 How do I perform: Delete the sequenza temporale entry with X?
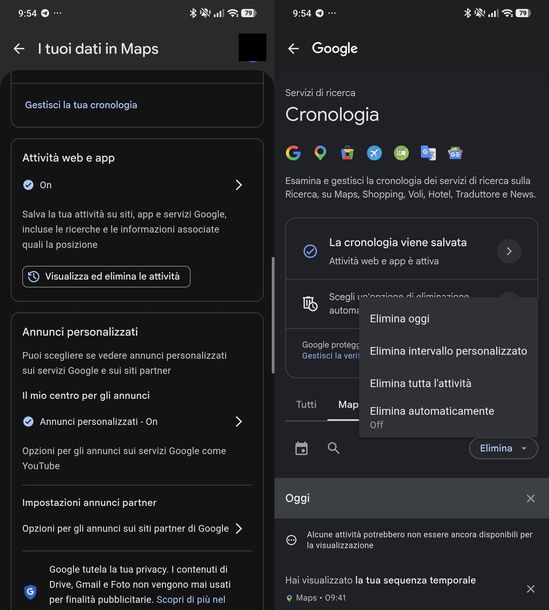(x=530, y=589)
